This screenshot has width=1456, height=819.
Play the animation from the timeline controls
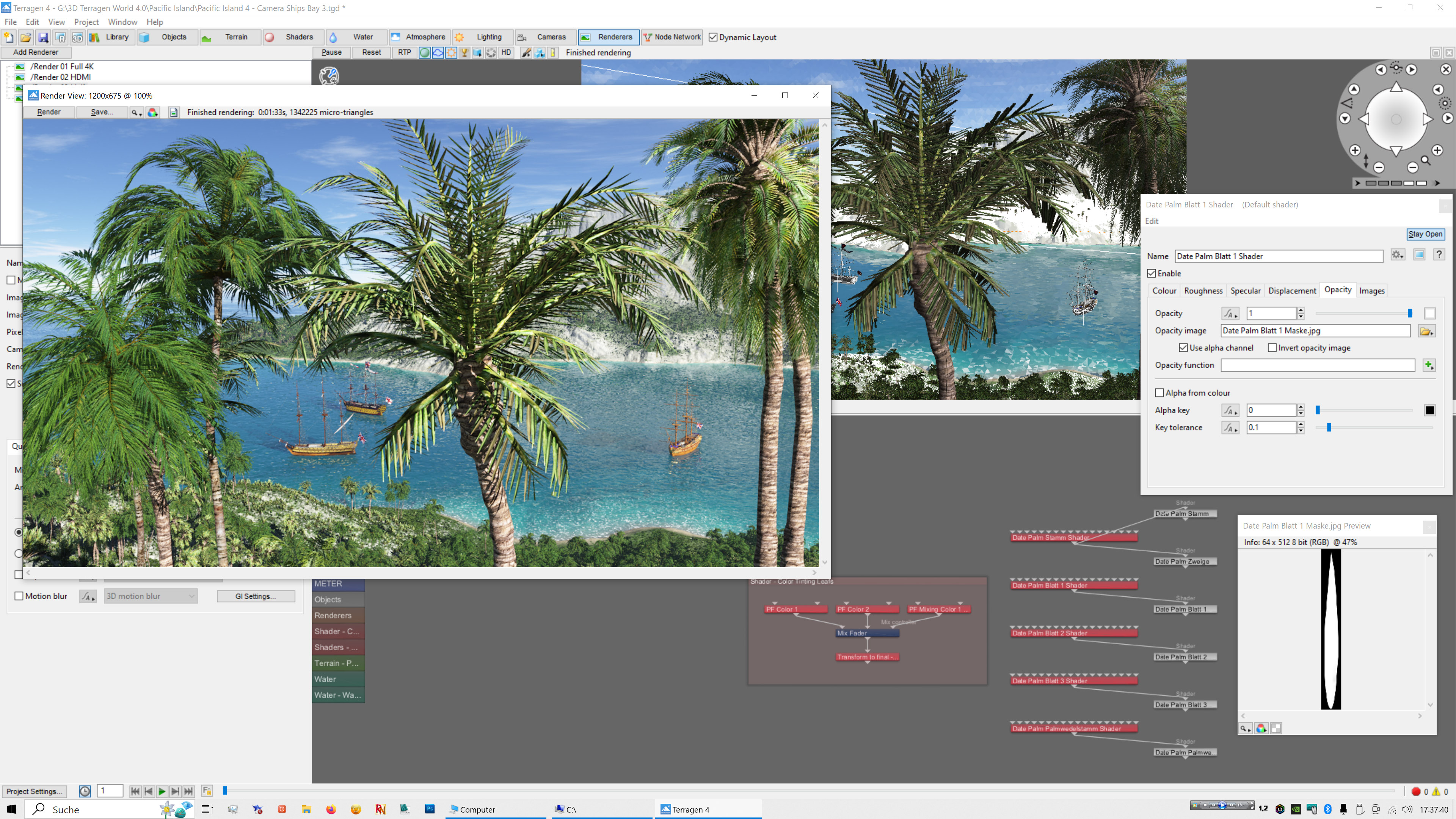pos(162,791)
